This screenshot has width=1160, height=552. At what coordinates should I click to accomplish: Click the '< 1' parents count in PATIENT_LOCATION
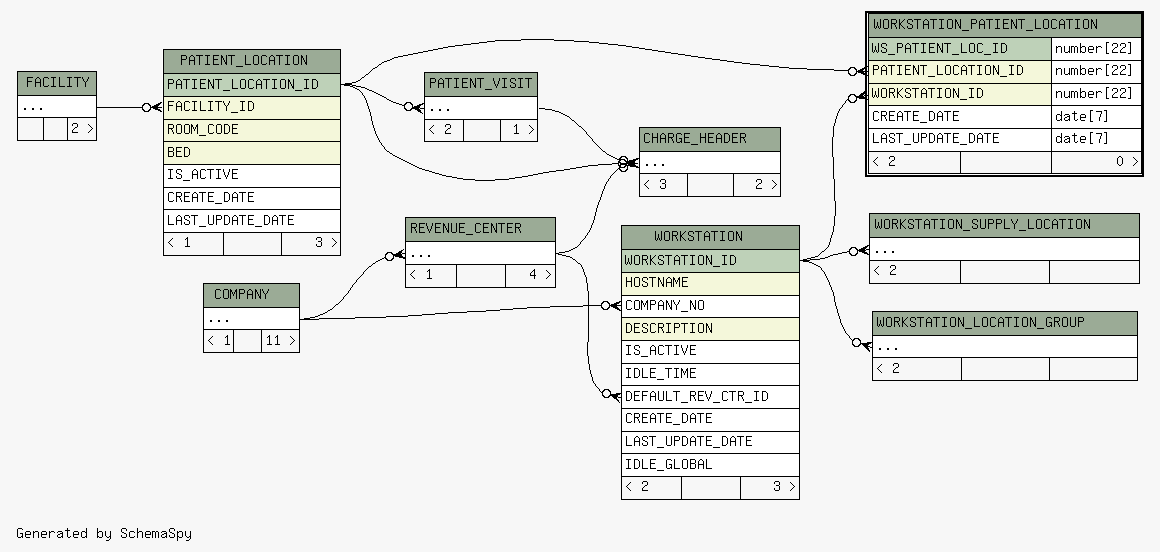coord(193,244)
